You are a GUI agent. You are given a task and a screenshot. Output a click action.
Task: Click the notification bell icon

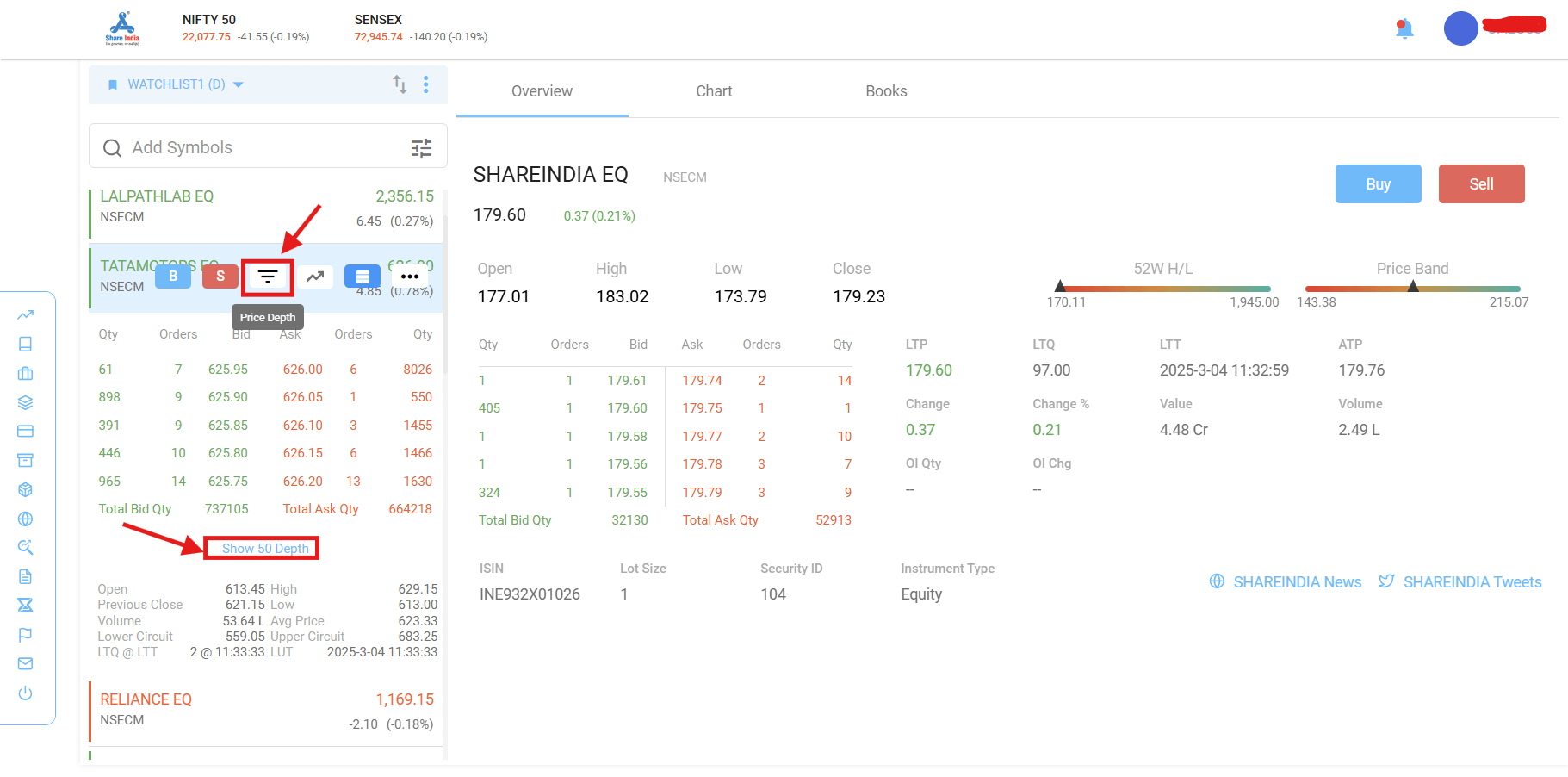click(x=1404, y=28)
